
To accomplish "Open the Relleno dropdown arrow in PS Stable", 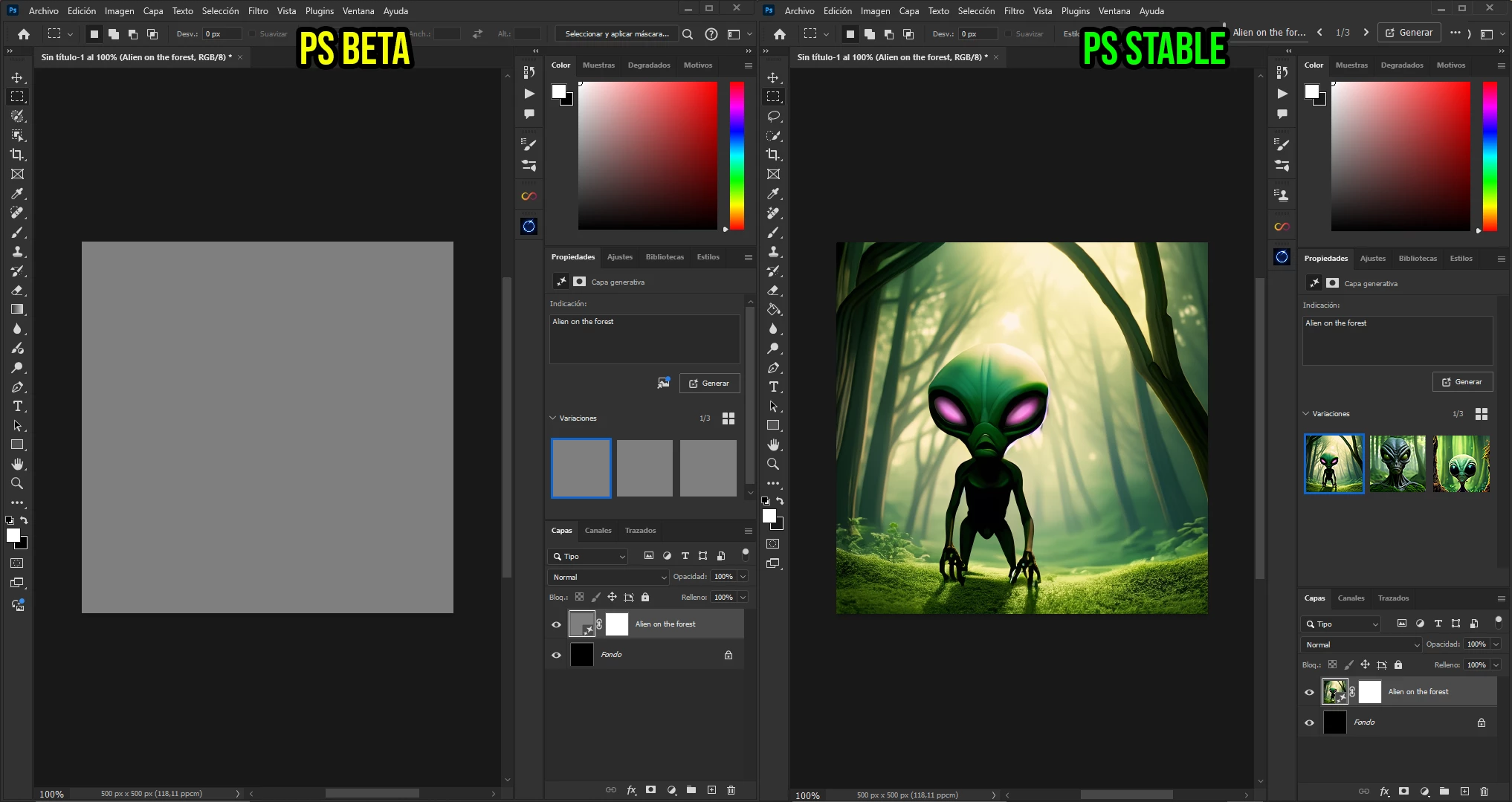I will (x=1496, y=664).
